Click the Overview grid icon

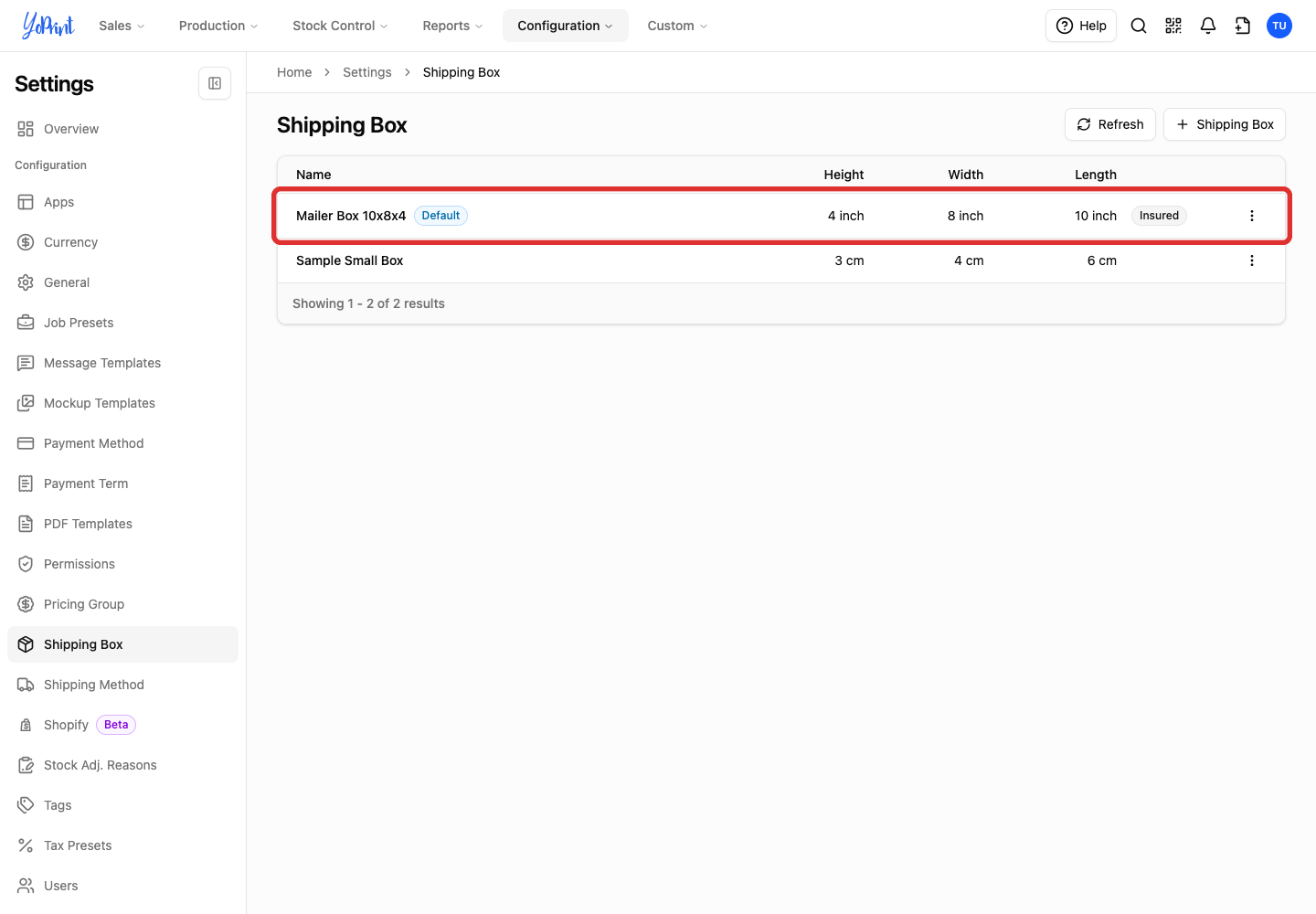26,129
